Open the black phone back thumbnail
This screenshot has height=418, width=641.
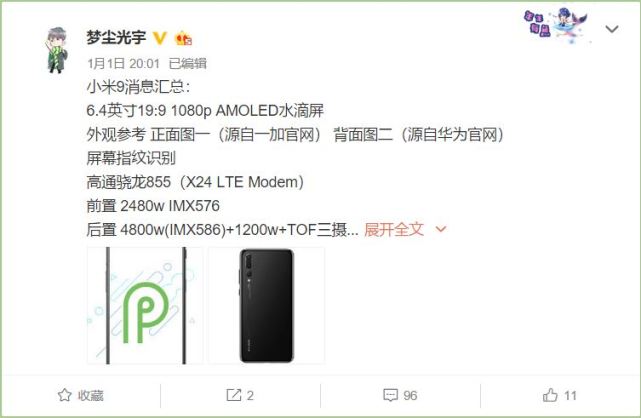[x=267, y=305]
